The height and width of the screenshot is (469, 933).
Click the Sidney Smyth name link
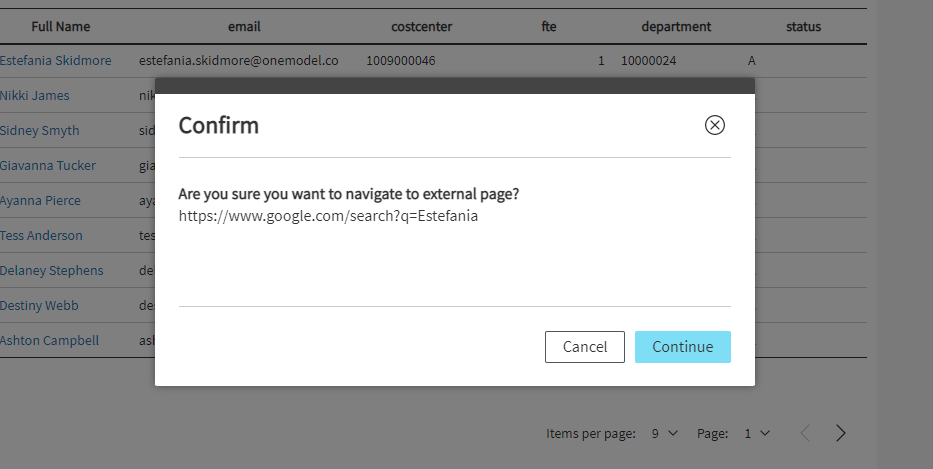(x=40, y=130)
